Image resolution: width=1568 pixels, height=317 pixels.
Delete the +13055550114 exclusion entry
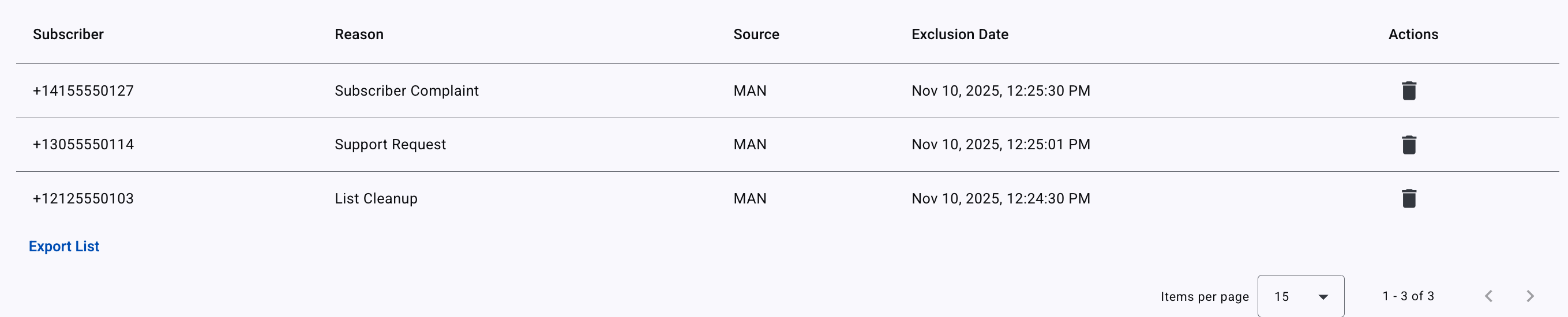1409,145
